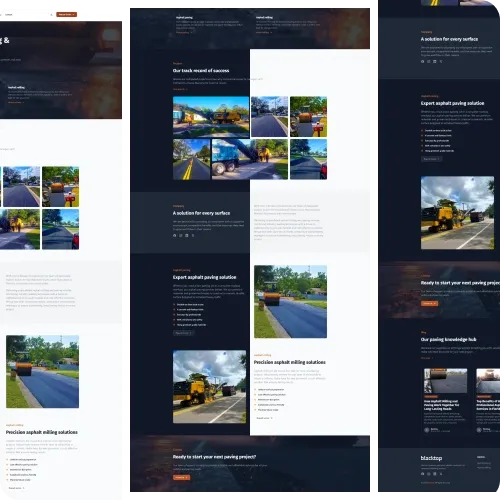Click the search magnifier icon in the header
The image size is (500, 500).
pos(51,15)
